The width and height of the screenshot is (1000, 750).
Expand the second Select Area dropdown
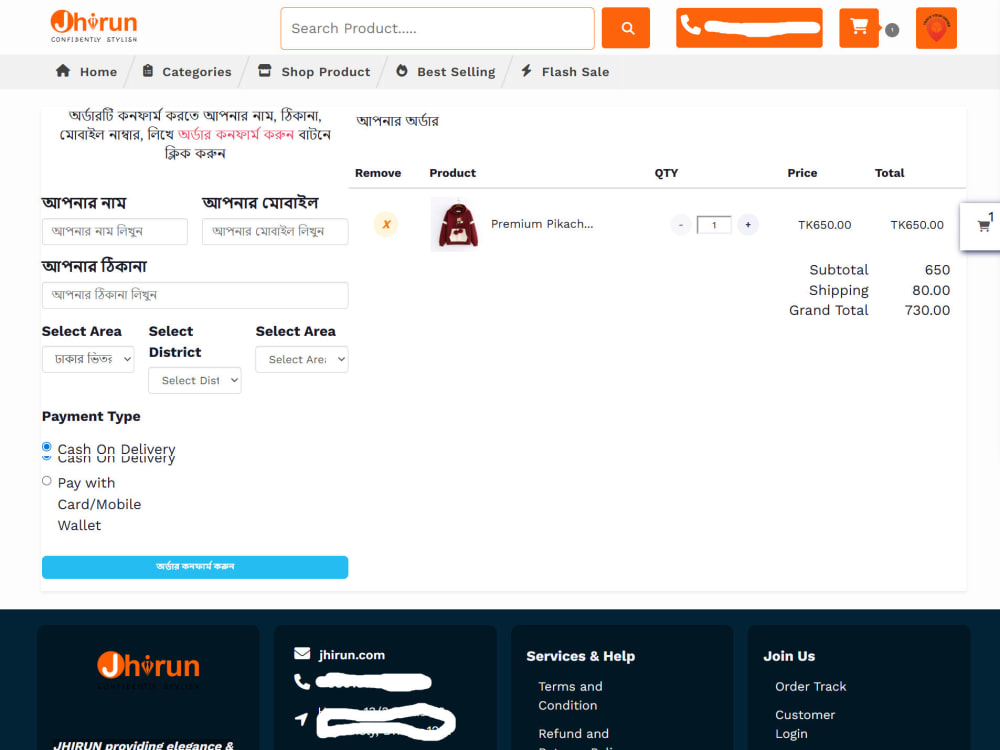click(302, 360)
